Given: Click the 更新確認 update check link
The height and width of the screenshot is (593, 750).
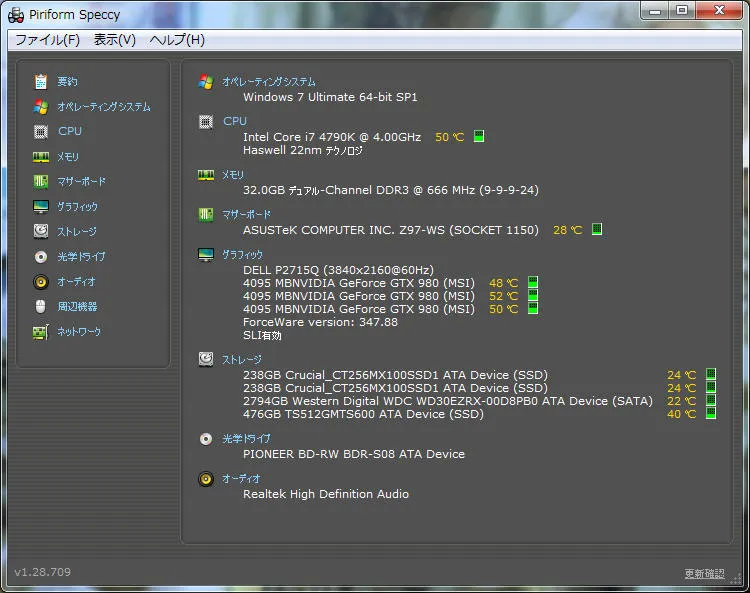Looking at the screenshot, I should [704, 573].
